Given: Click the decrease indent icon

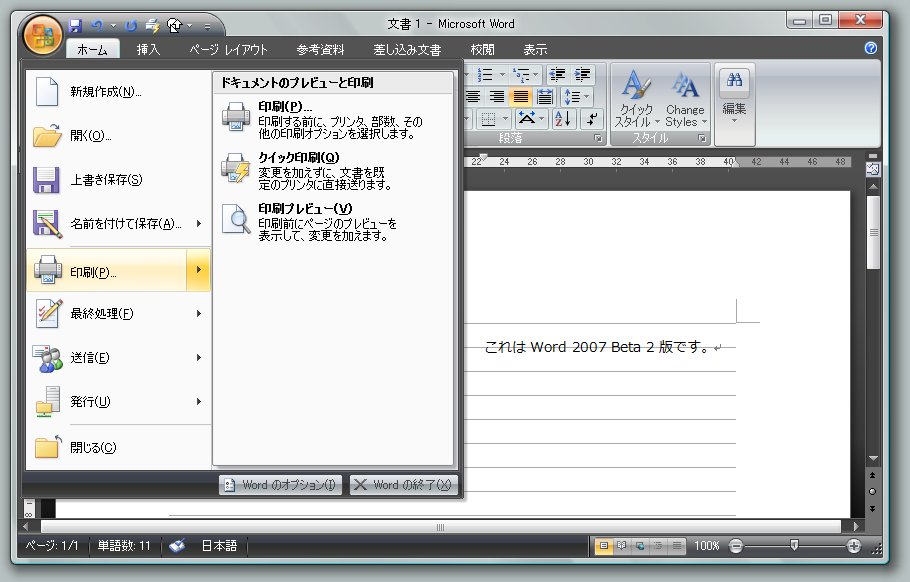Looking at the screenshot, I should tap(557, 75).
